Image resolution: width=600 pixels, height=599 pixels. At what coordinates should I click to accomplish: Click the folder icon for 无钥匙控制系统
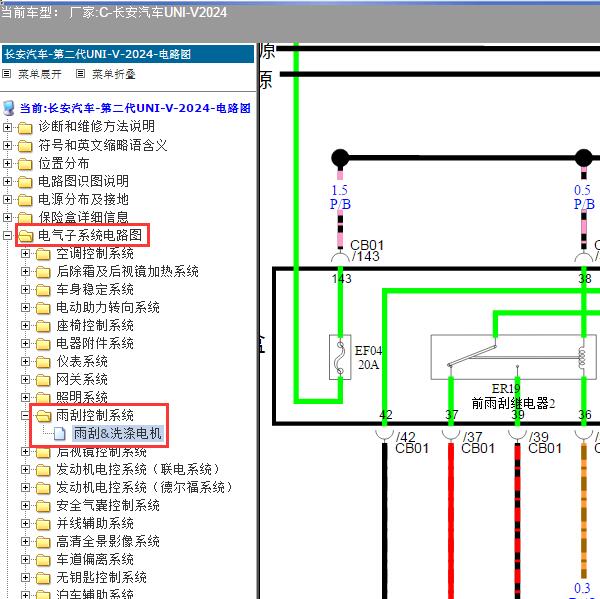tap(43, 578)
